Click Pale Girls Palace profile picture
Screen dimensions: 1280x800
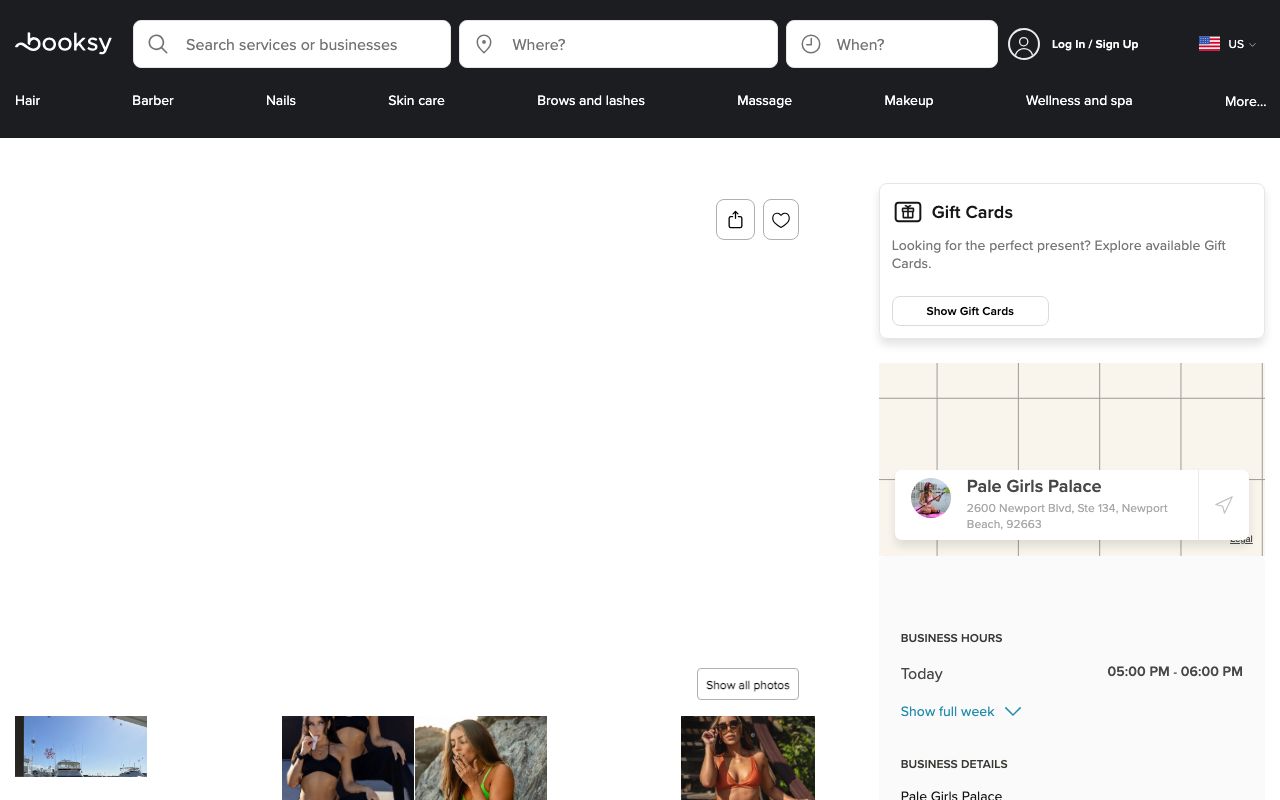pos(930,498)
